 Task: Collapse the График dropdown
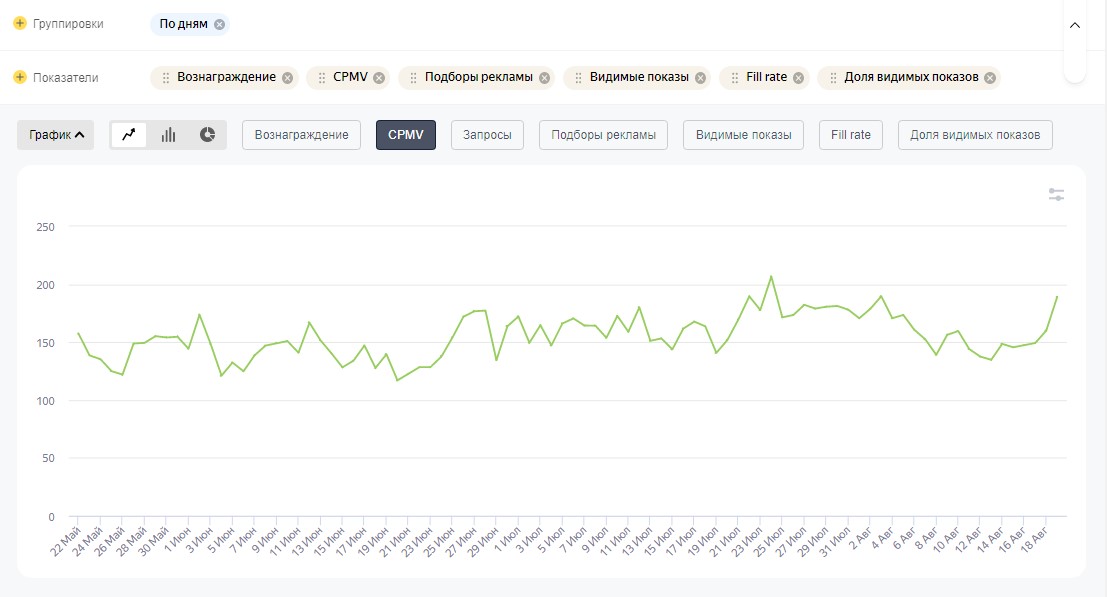pos(55,135)
